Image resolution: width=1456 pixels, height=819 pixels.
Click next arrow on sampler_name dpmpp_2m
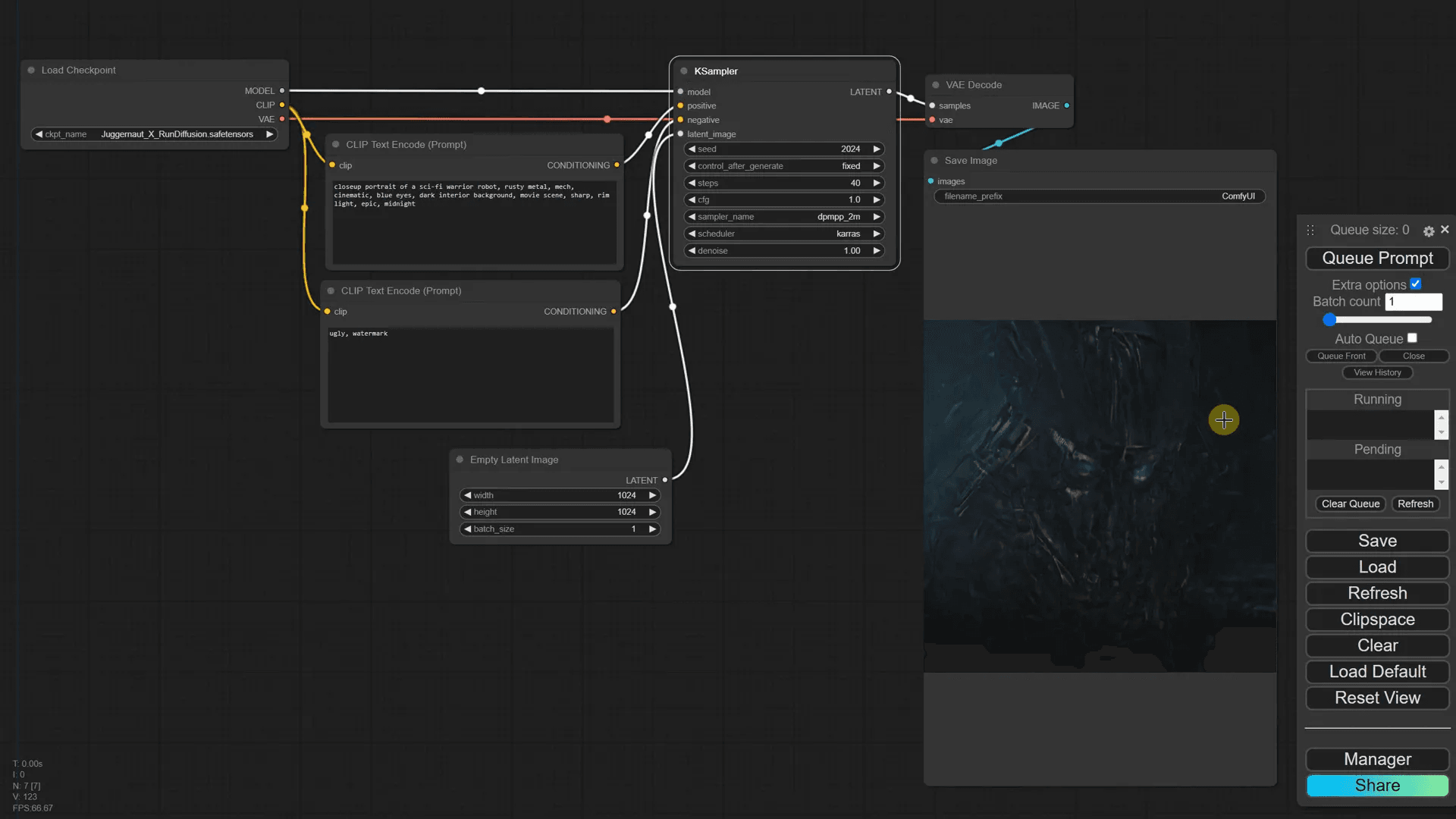877,217
